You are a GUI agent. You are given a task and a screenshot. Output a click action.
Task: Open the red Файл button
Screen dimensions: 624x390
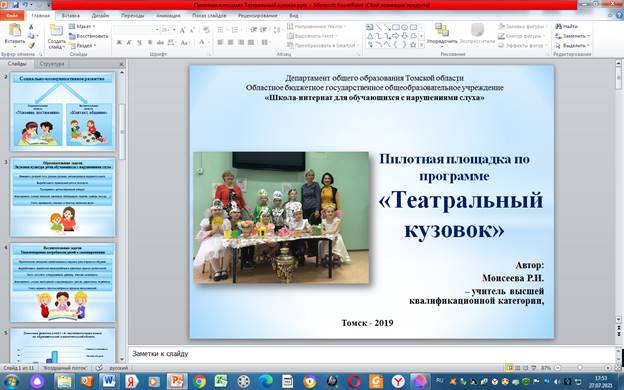tap(12, 16)
